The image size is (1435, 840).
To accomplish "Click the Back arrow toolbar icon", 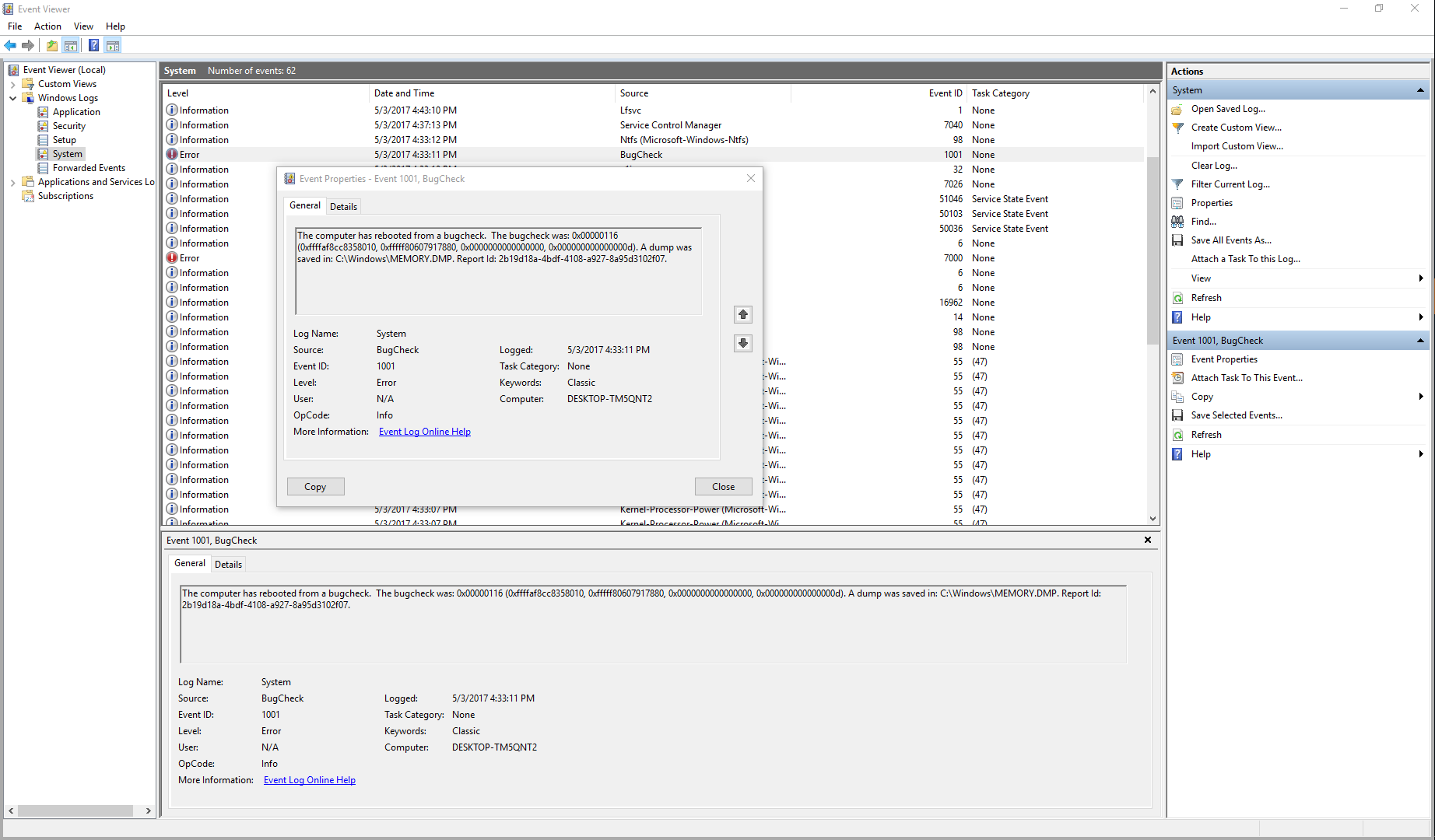I will pyautogui.click(x=10, y=45).
